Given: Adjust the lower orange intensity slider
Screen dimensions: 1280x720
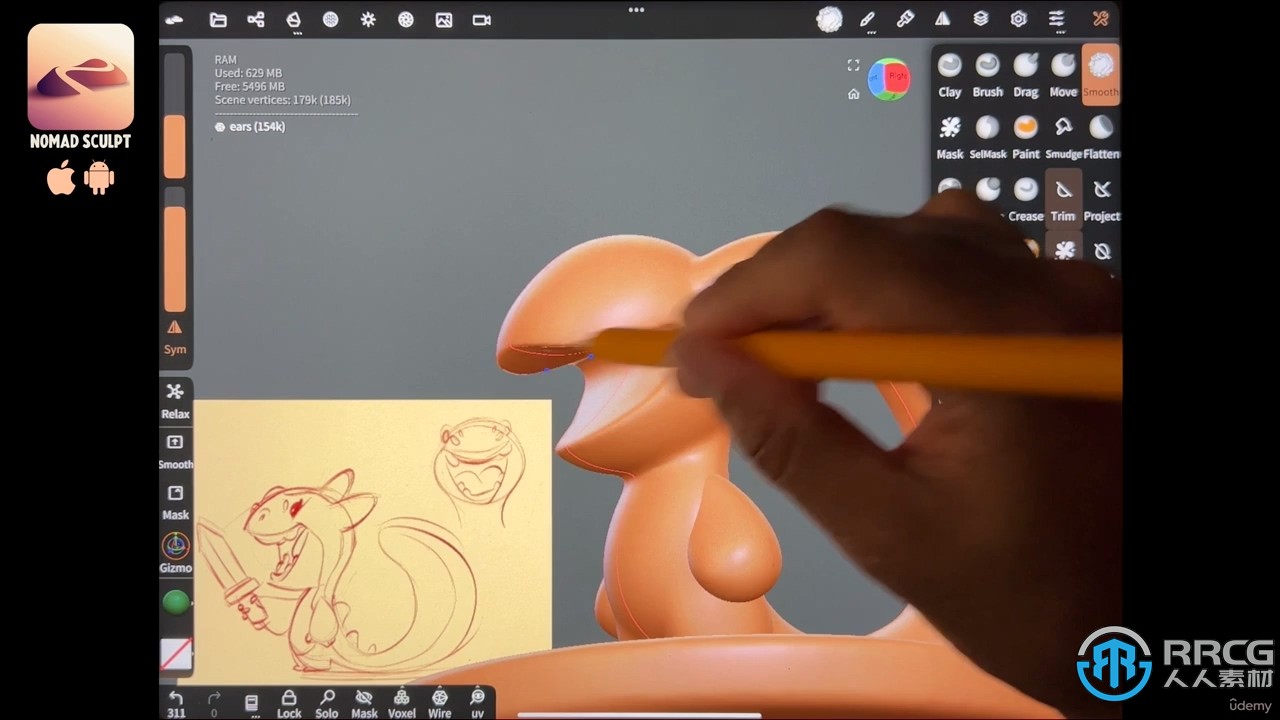Looking at the screenshot, I should pos(175,249).
